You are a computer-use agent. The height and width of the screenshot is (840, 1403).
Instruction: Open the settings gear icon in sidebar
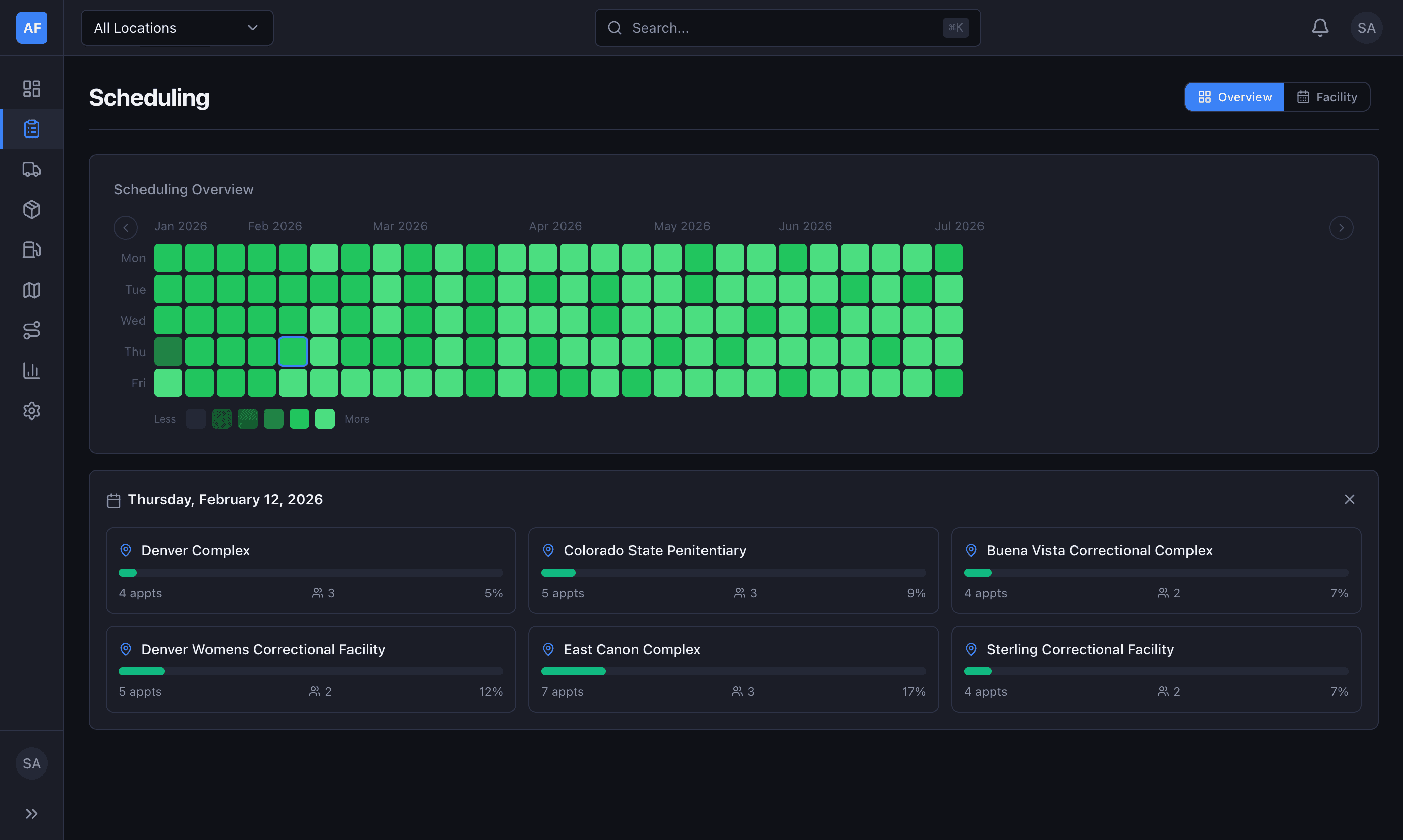32,411
